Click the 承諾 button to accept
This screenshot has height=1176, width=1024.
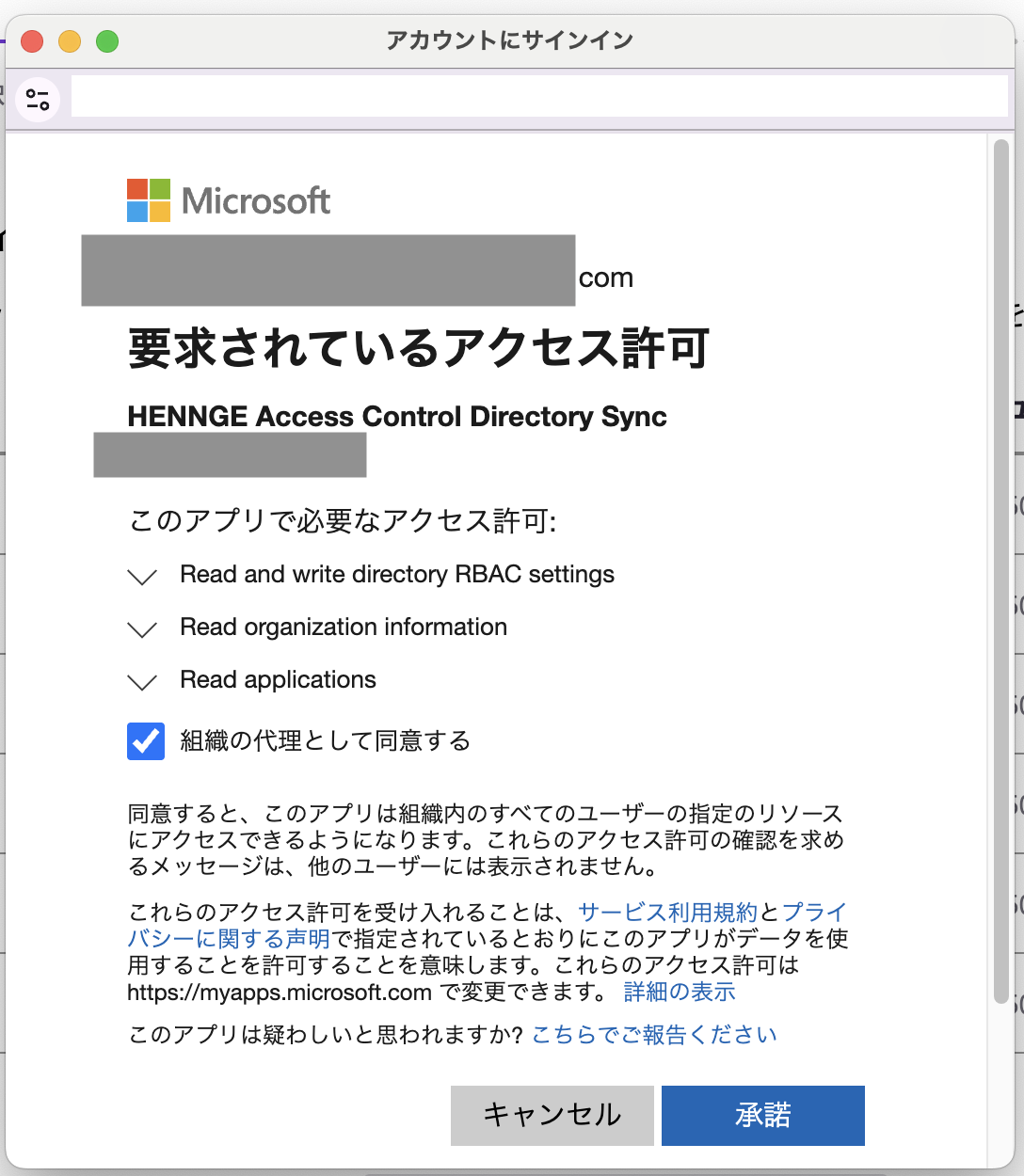click(x=762, y=1115)
